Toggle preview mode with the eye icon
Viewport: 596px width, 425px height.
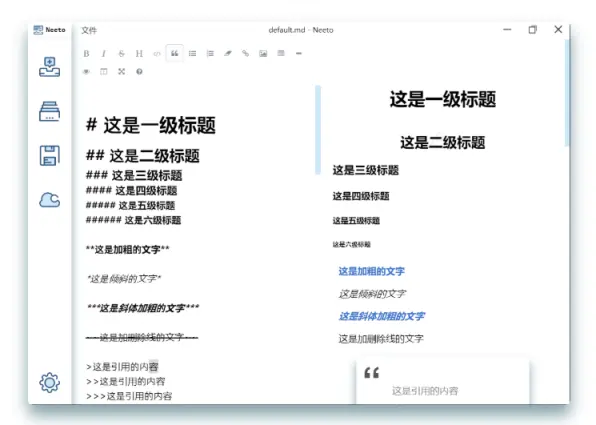(x=86, y=71)
